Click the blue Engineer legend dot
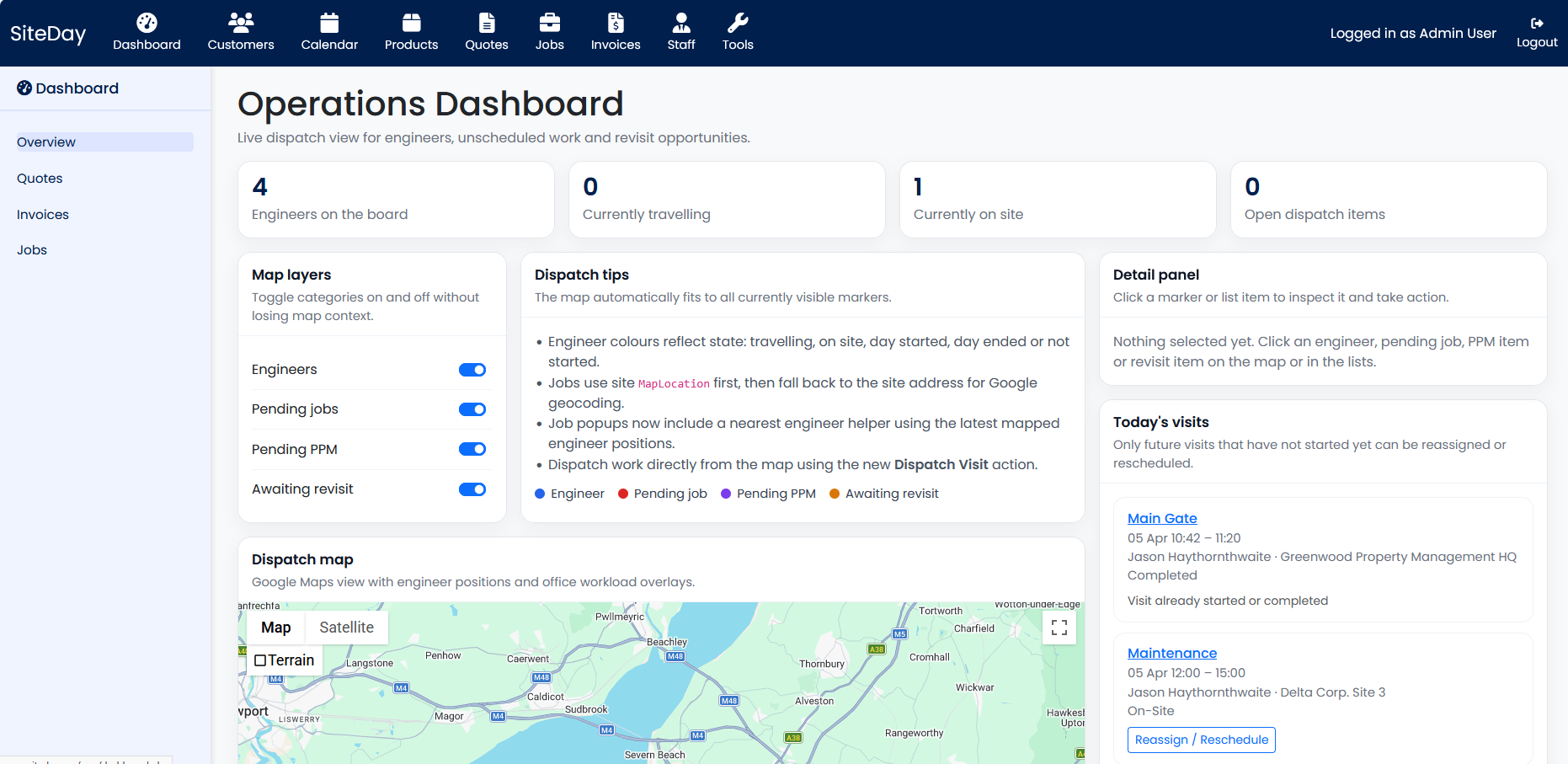1568x764 pixels. tap(540, 494)
